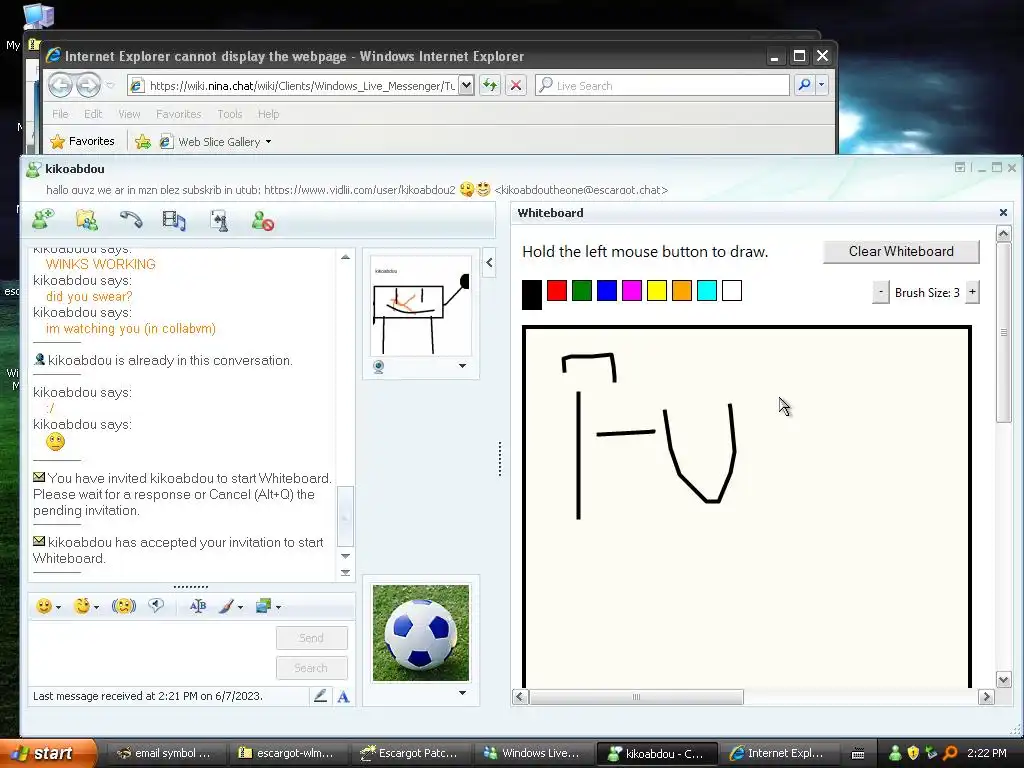Click the Search button below Send
Viewport: 1024px width, 768px height.
(312, 668)
